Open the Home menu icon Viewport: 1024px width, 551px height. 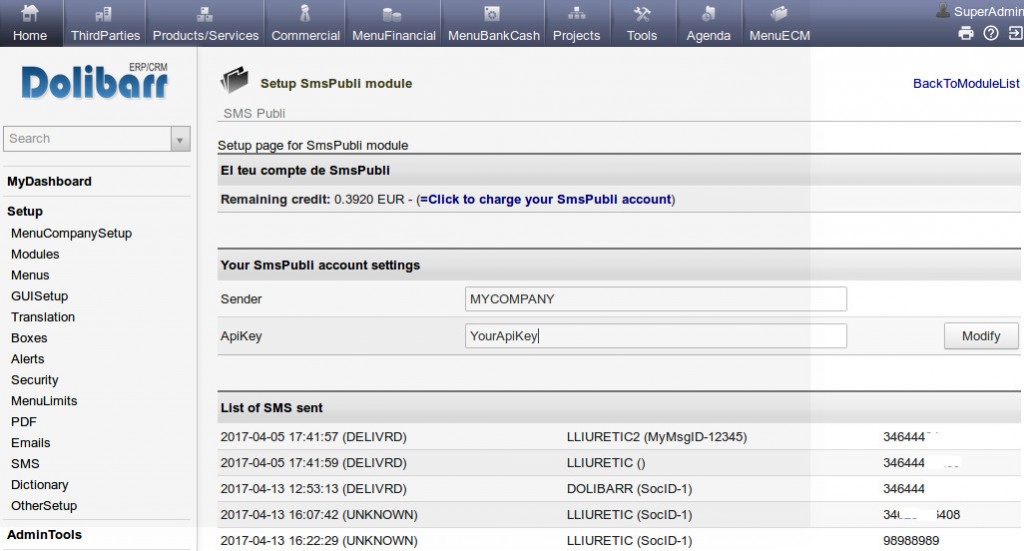click(30, 13)
